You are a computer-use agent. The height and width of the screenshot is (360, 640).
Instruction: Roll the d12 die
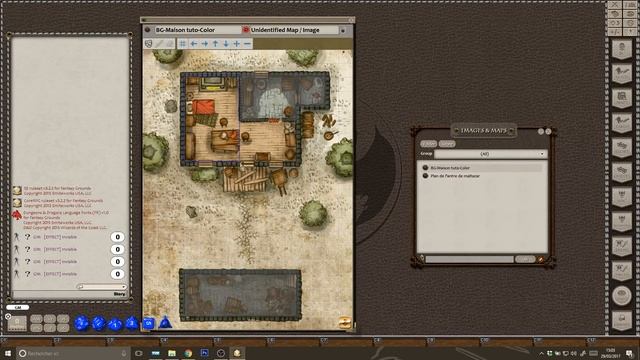click(x=98, y=323)
